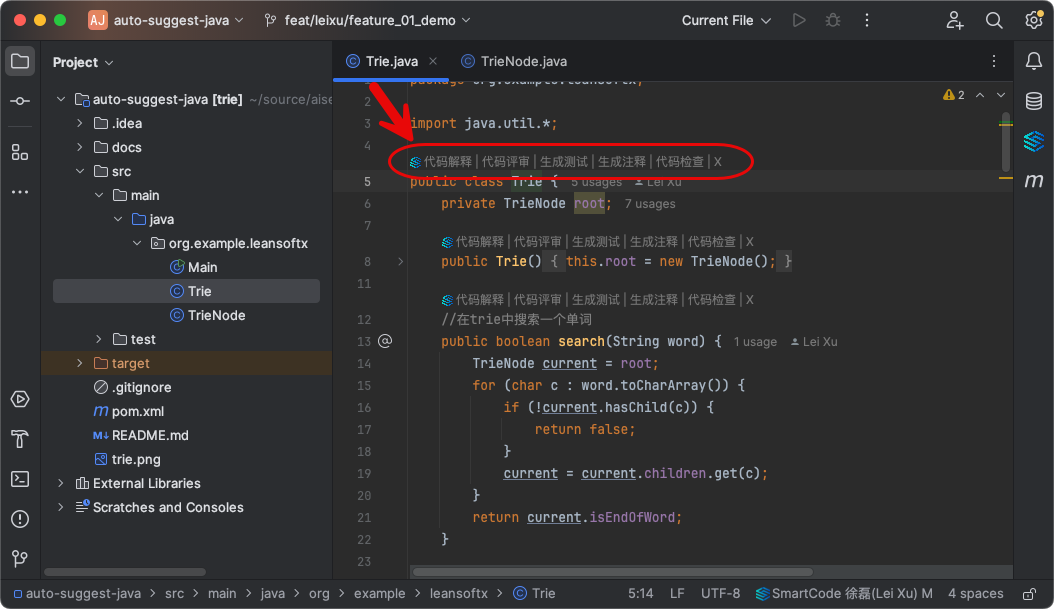Click the project panel horizontal scrollbar
Viewport: 1054px width, 609px height.
pyautogui.click(x=125, y=572)
